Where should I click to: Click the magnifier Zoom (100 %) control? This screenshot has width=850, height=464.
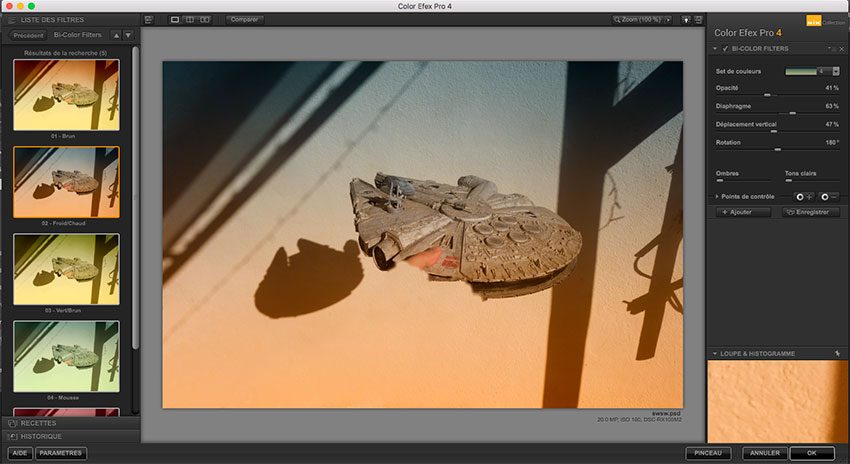(638, 20)
